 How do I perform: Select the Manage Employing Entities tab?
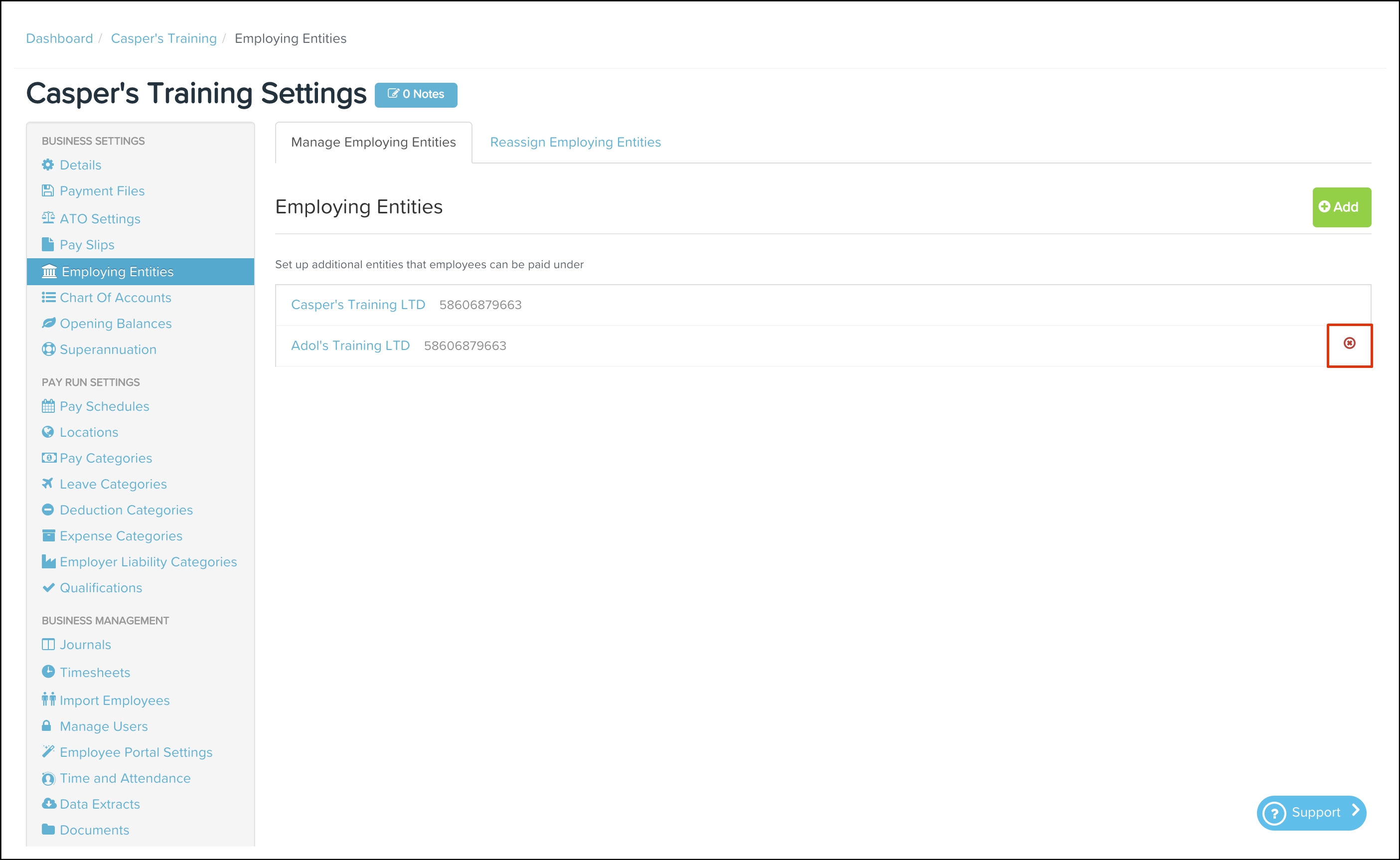coord(373,142)
